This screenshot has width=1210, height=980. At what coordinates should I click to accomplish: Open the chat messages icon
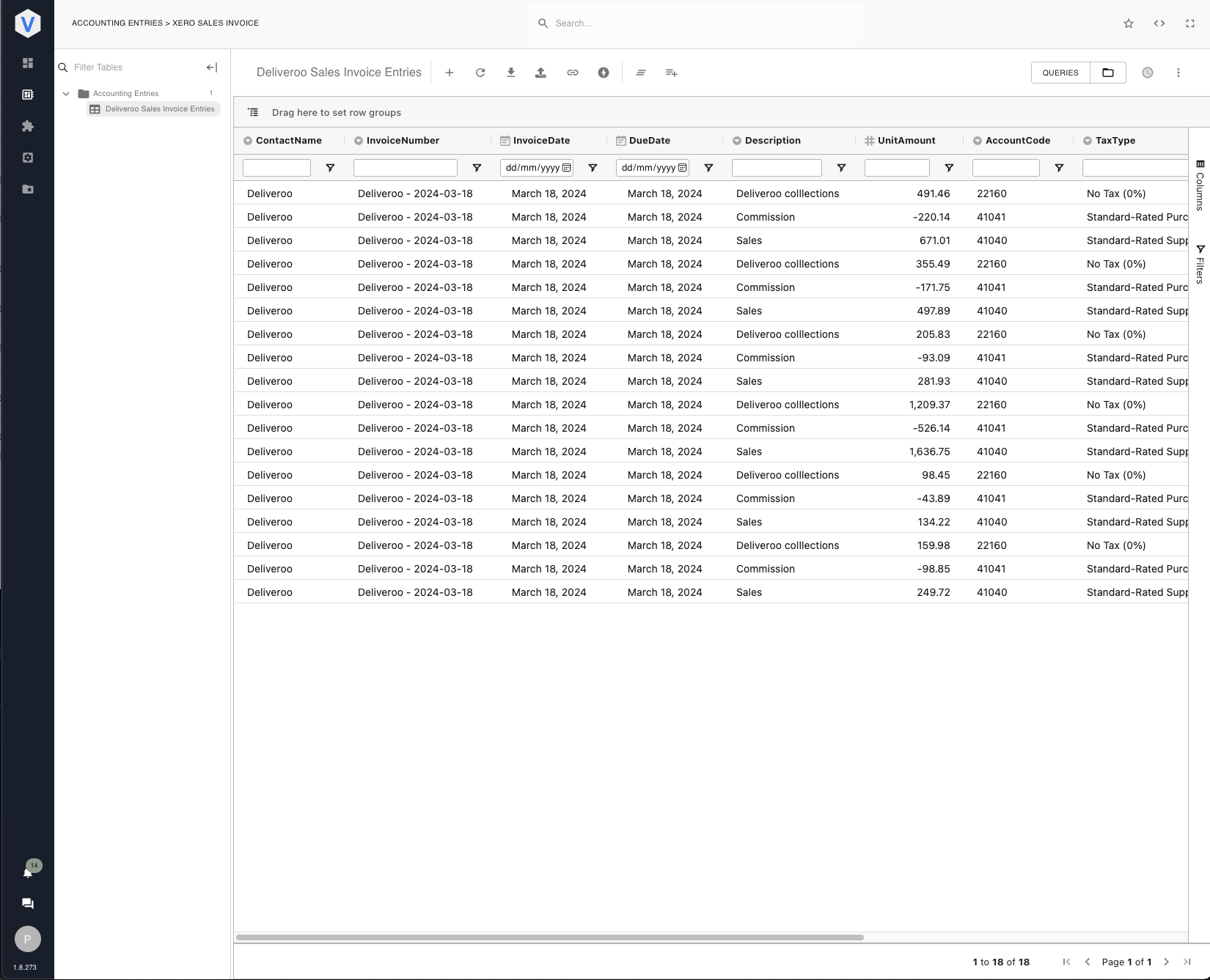[28, 904]
